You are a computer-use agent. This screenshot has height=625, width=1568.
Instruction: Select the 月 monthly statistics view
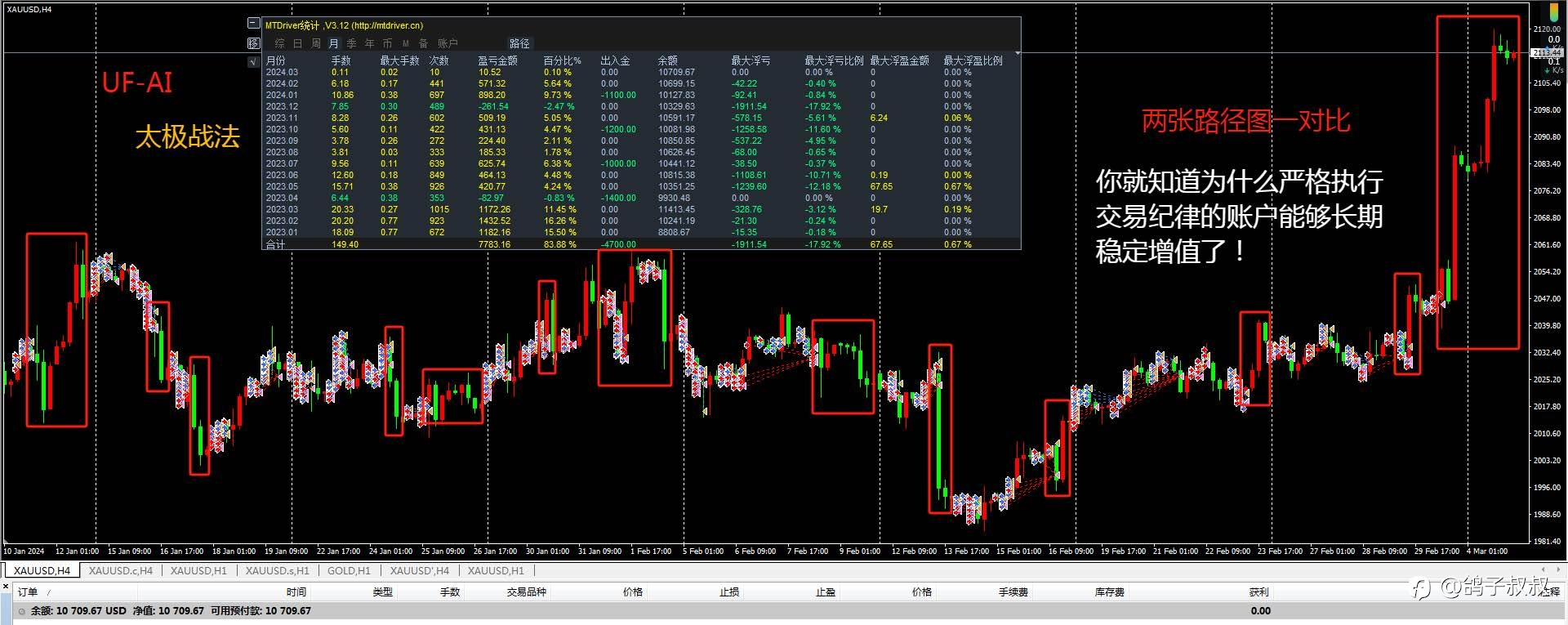point(333,43)
